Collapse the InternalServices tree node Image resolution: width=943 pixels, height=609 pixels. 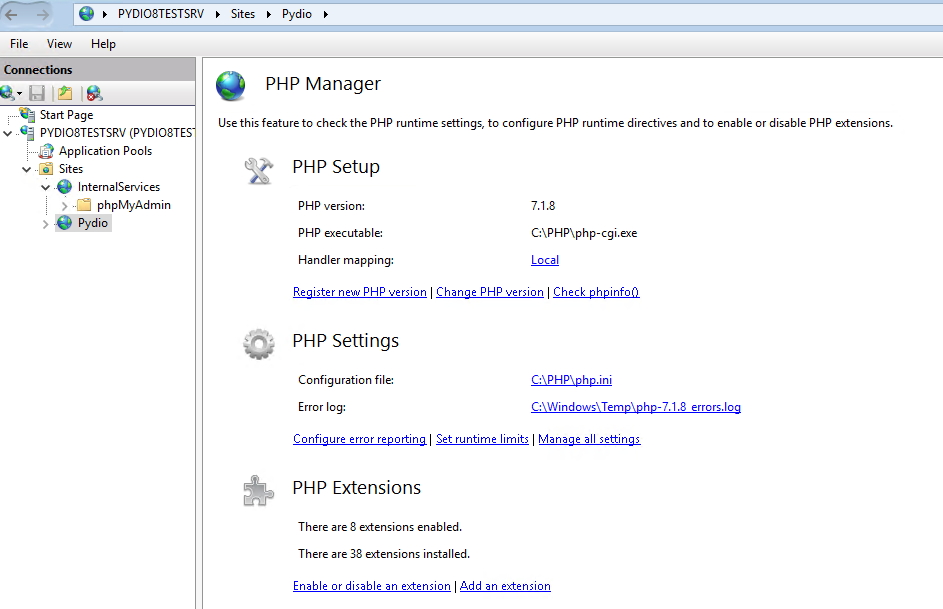click(x=46, y=188)
